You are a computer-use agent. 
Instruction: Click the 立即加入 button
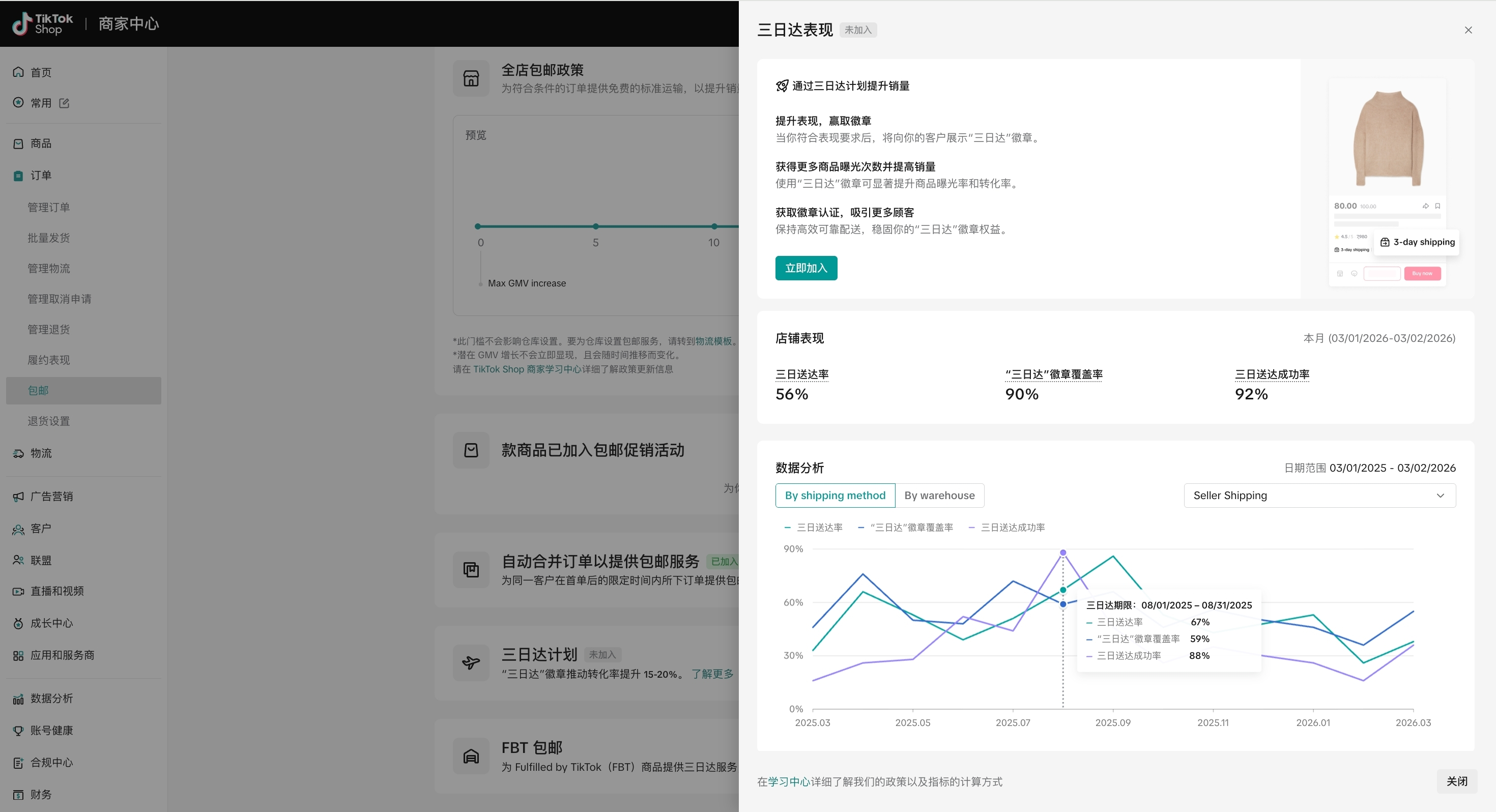click(806, 268)
